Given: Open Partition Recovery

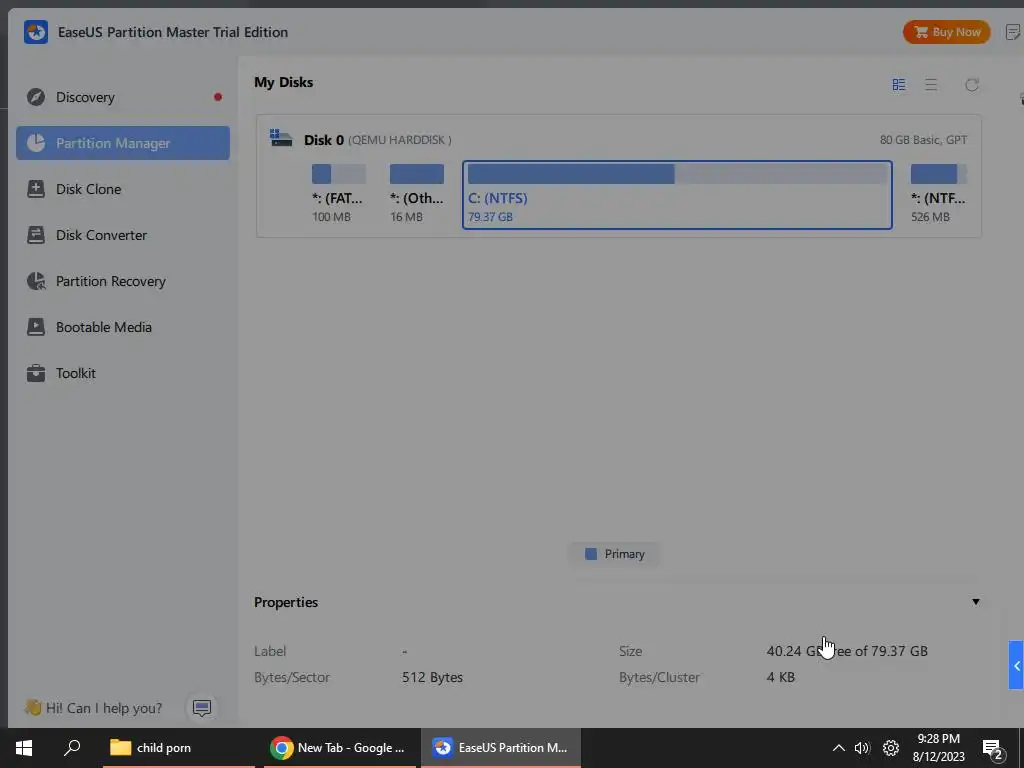Looking at the screenshot, I should point(123,281).
